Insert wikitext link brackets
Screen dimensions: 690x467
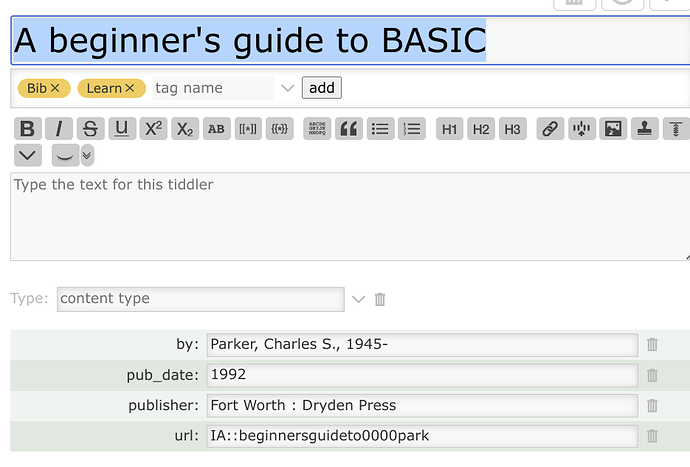[x=248, y=129]
